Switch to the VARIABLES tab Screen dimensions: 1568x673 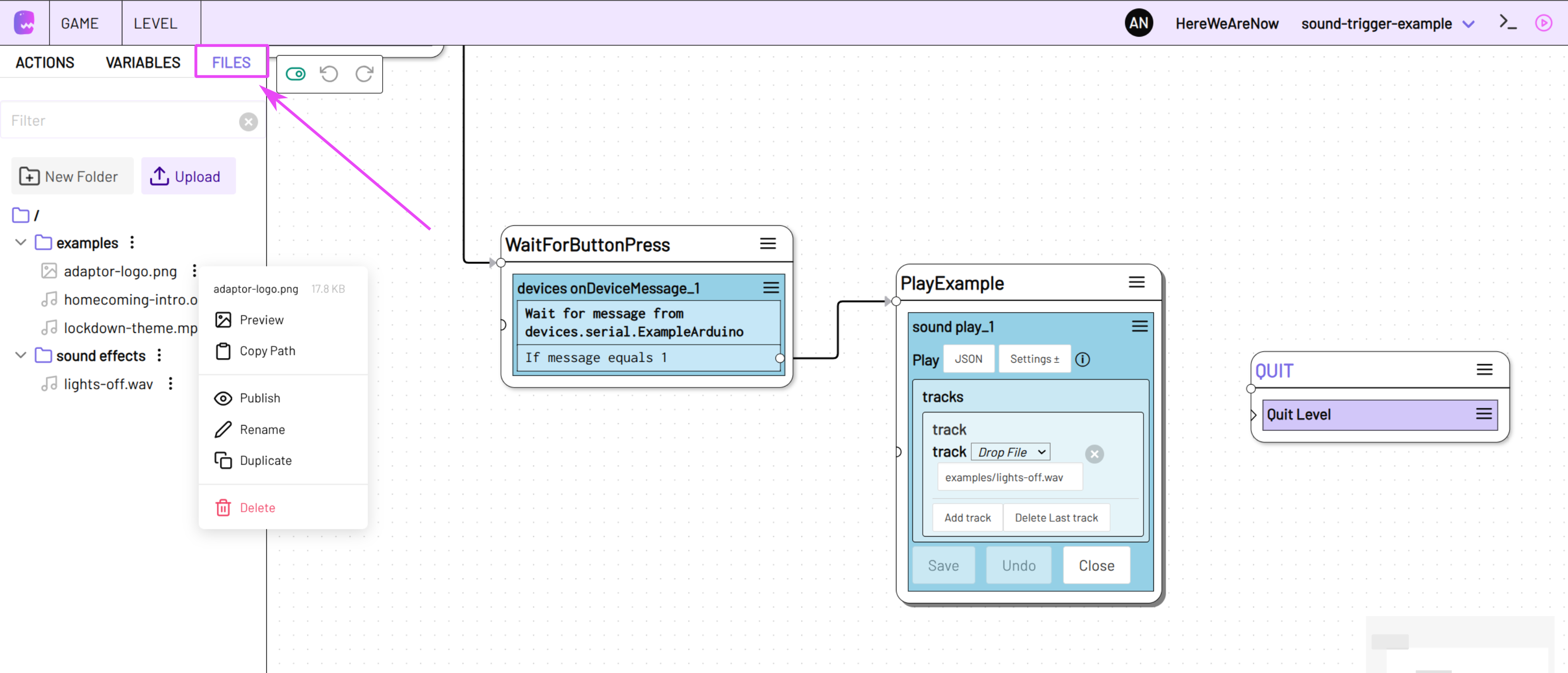click(x=143, y=63)
